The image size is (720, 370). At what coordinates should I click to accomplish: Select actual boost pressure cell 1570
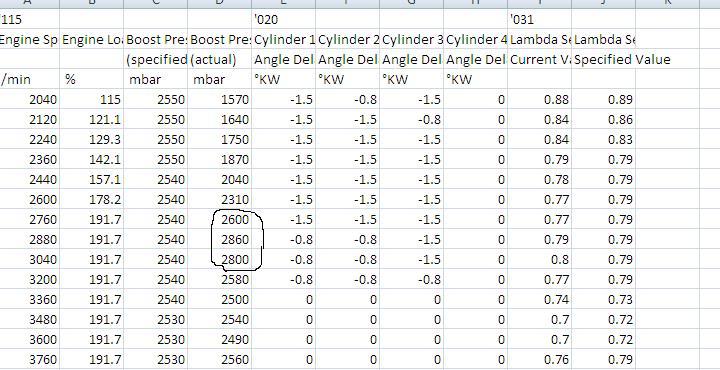219,100
